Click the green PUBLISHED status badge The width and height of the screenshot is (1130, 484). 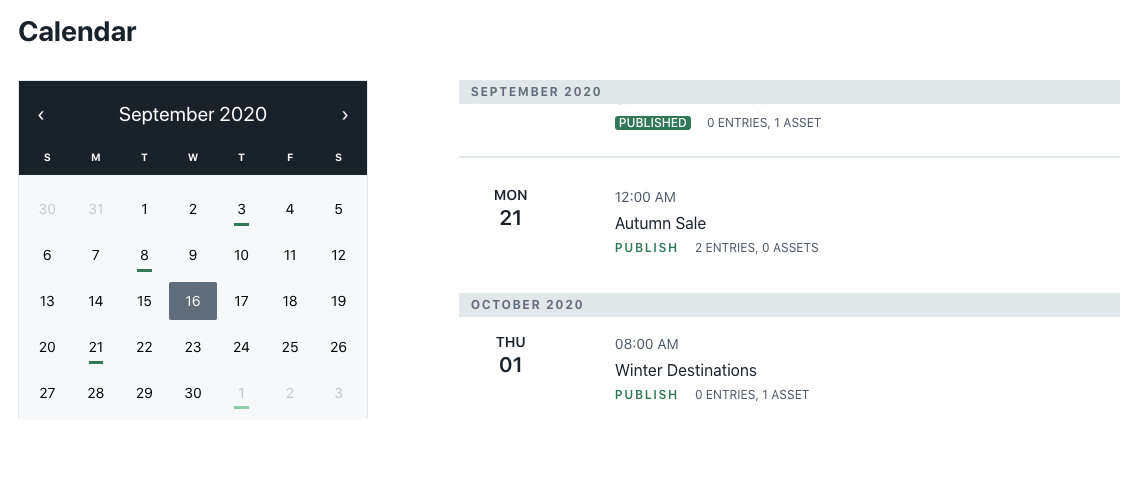[652, 123]
